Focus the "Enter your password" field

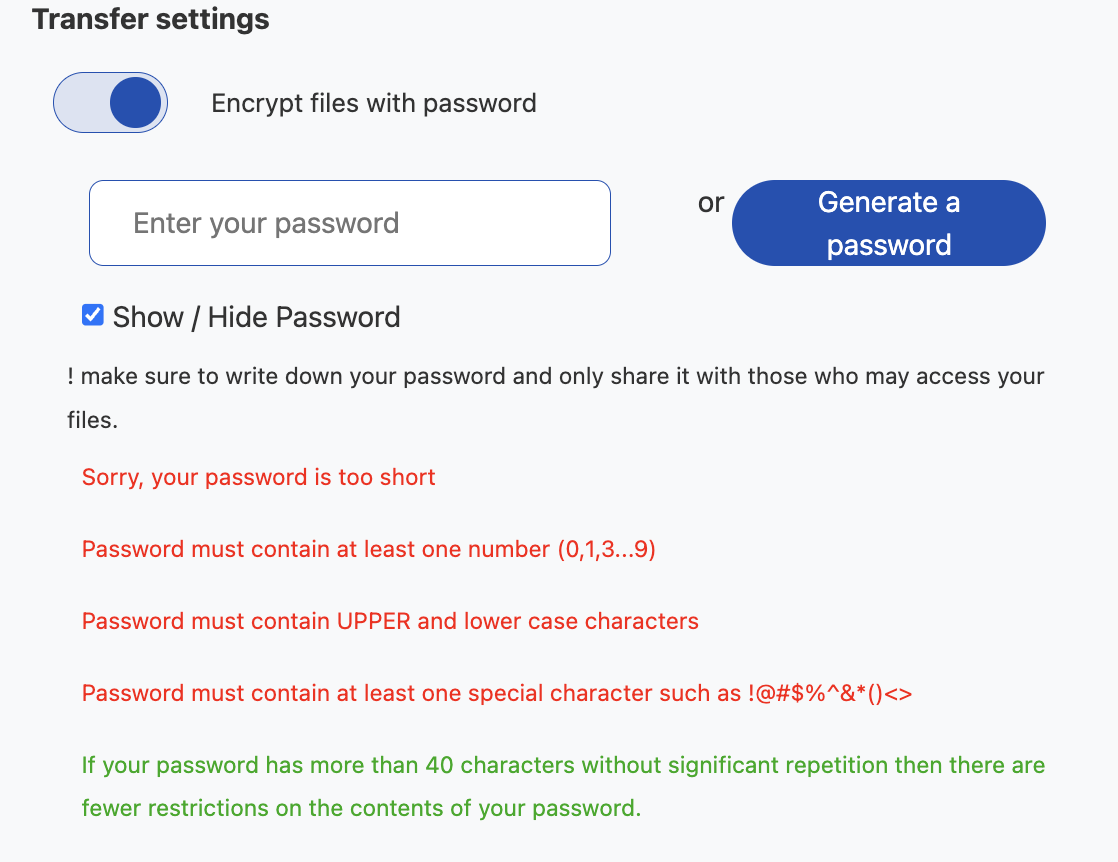[349, 223]
